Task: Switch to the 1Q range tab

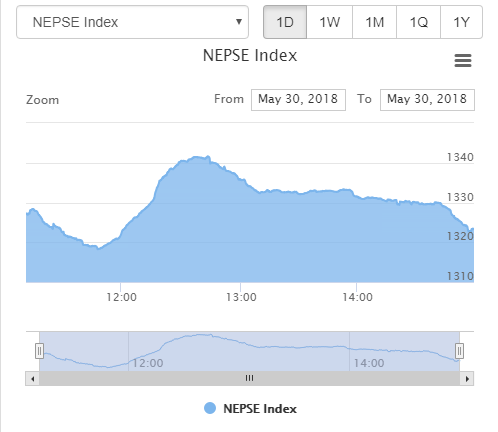Action: click(418, 22)
